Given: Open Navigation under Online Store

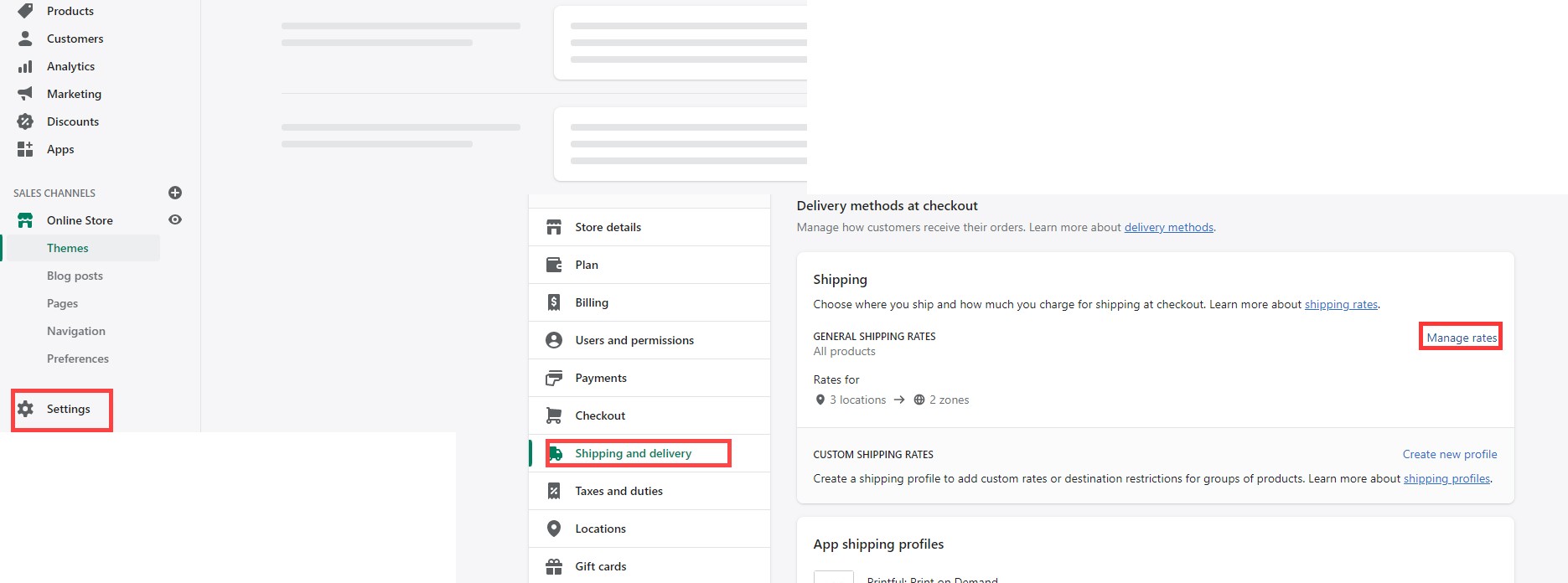Looking at the screenshot, I should tap(76, 331).
